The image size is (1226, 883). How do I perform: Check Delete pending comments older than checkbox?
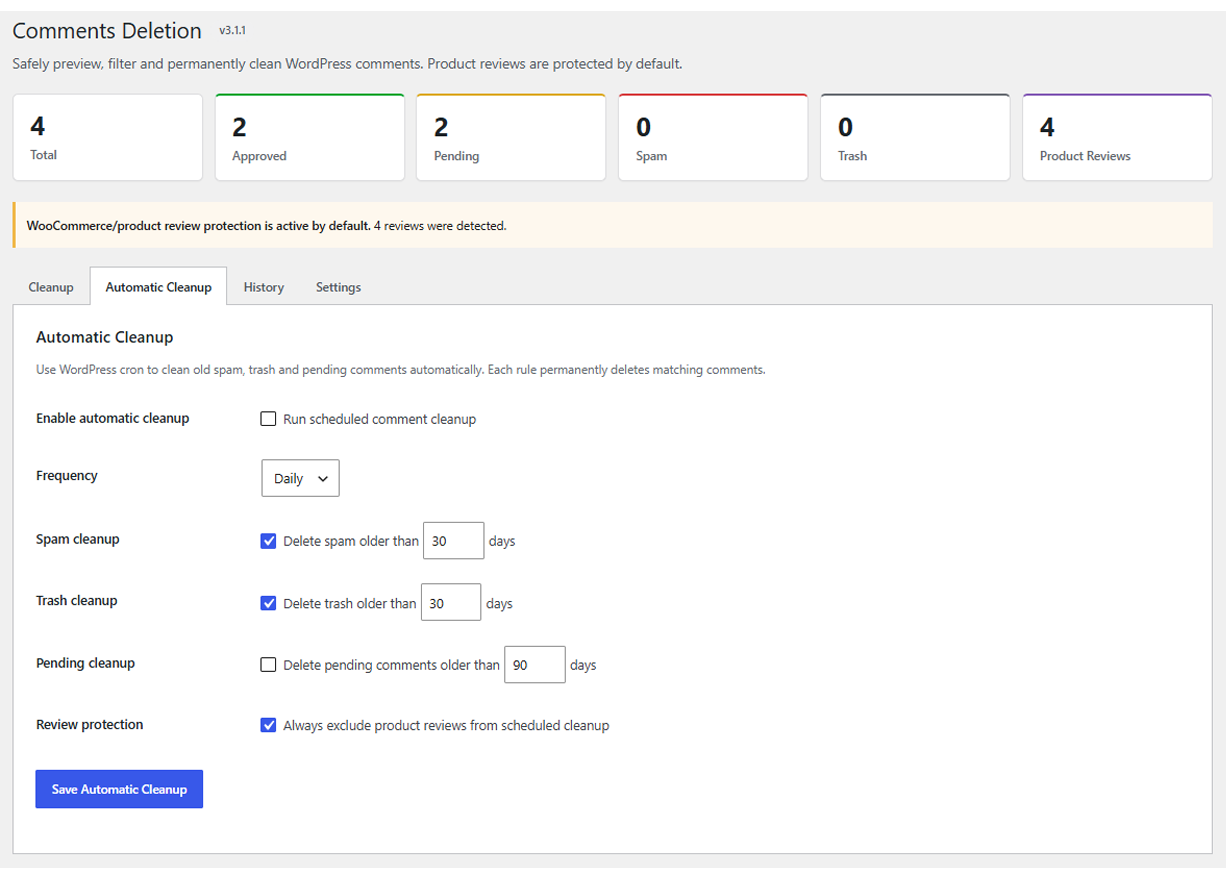click(268, 665)
